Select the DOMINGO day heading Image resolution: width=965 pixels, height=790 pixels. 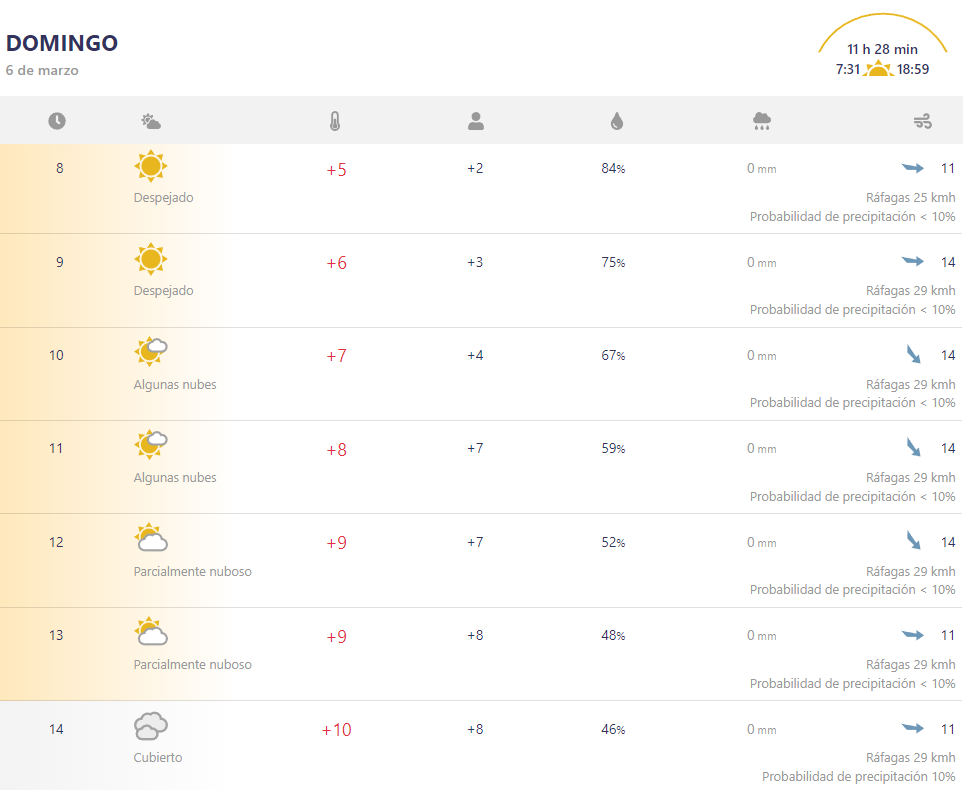click(x=62, y=43)
